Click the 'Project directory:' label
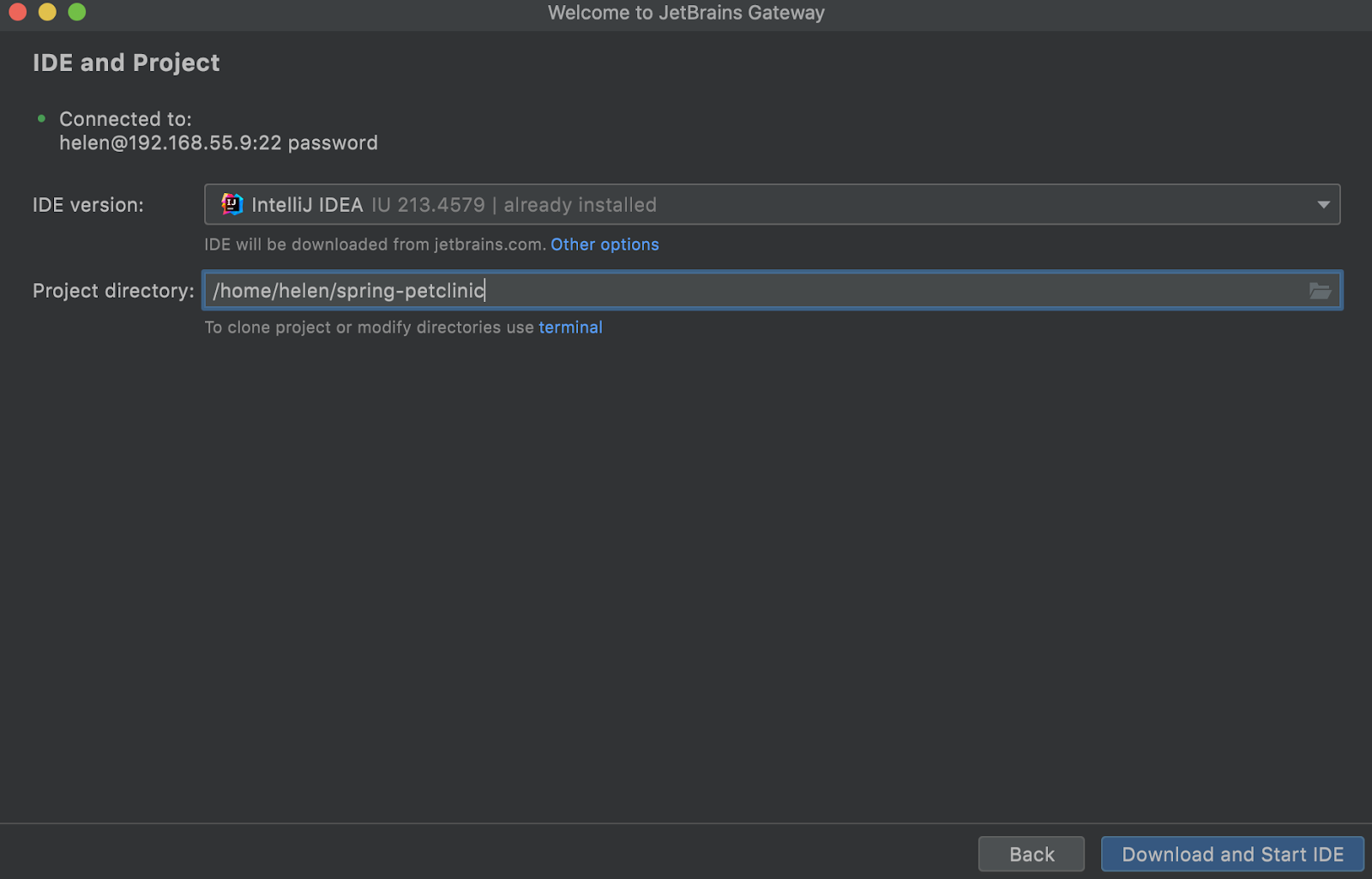 (113, 291)
